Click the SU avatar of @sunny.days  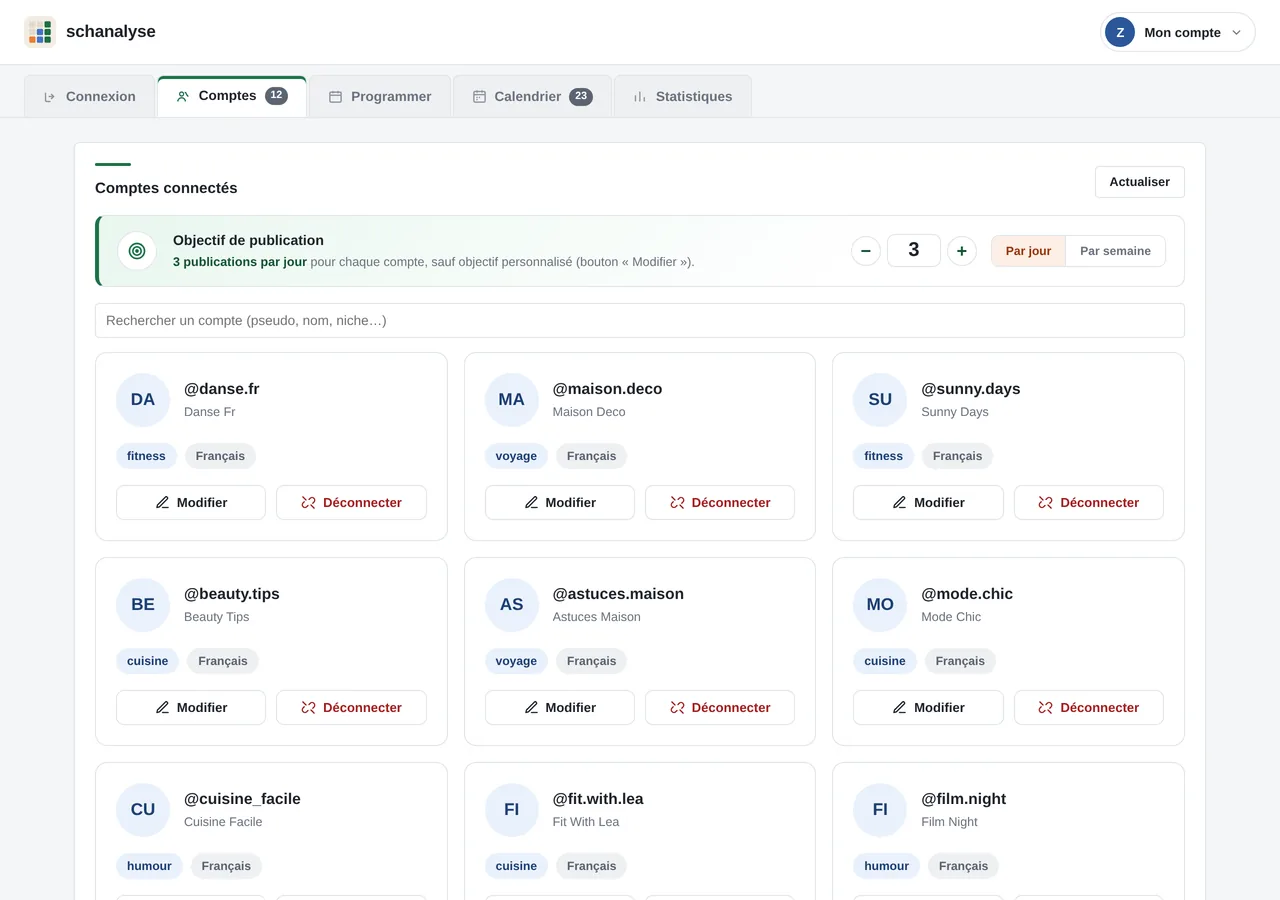880,400
